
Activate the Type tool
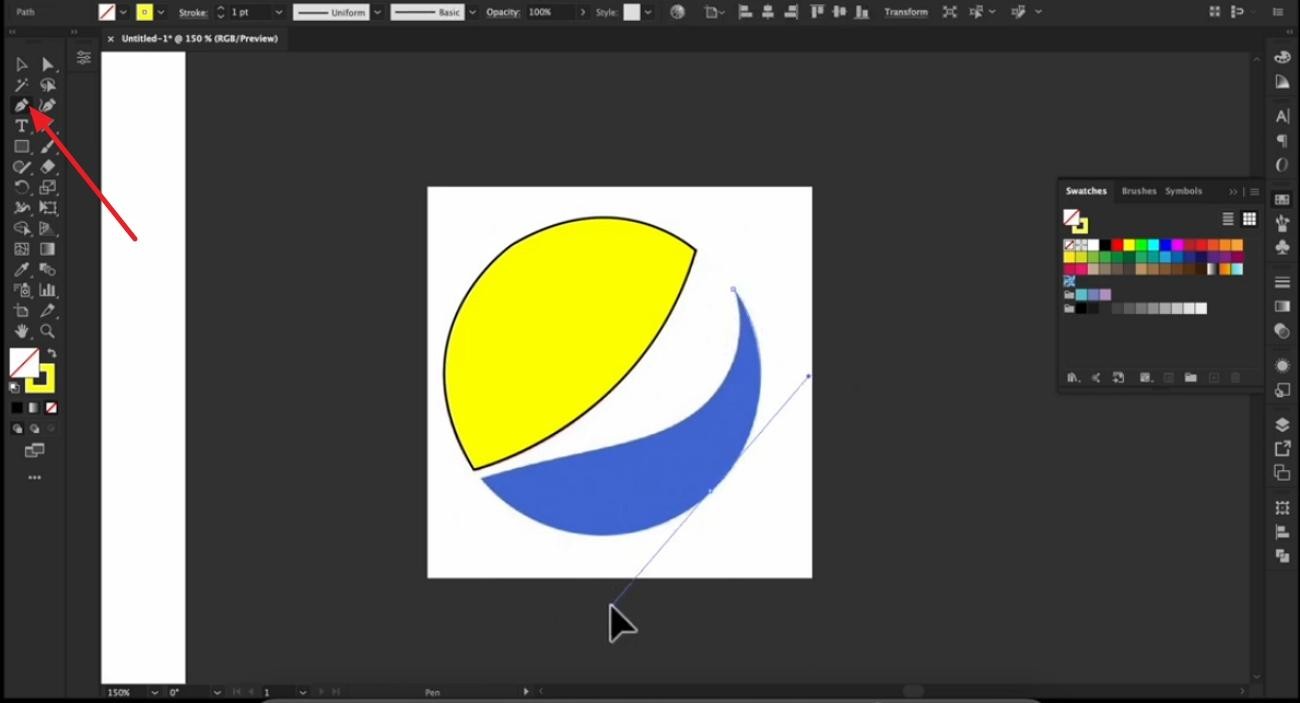[x=21, y=126]
